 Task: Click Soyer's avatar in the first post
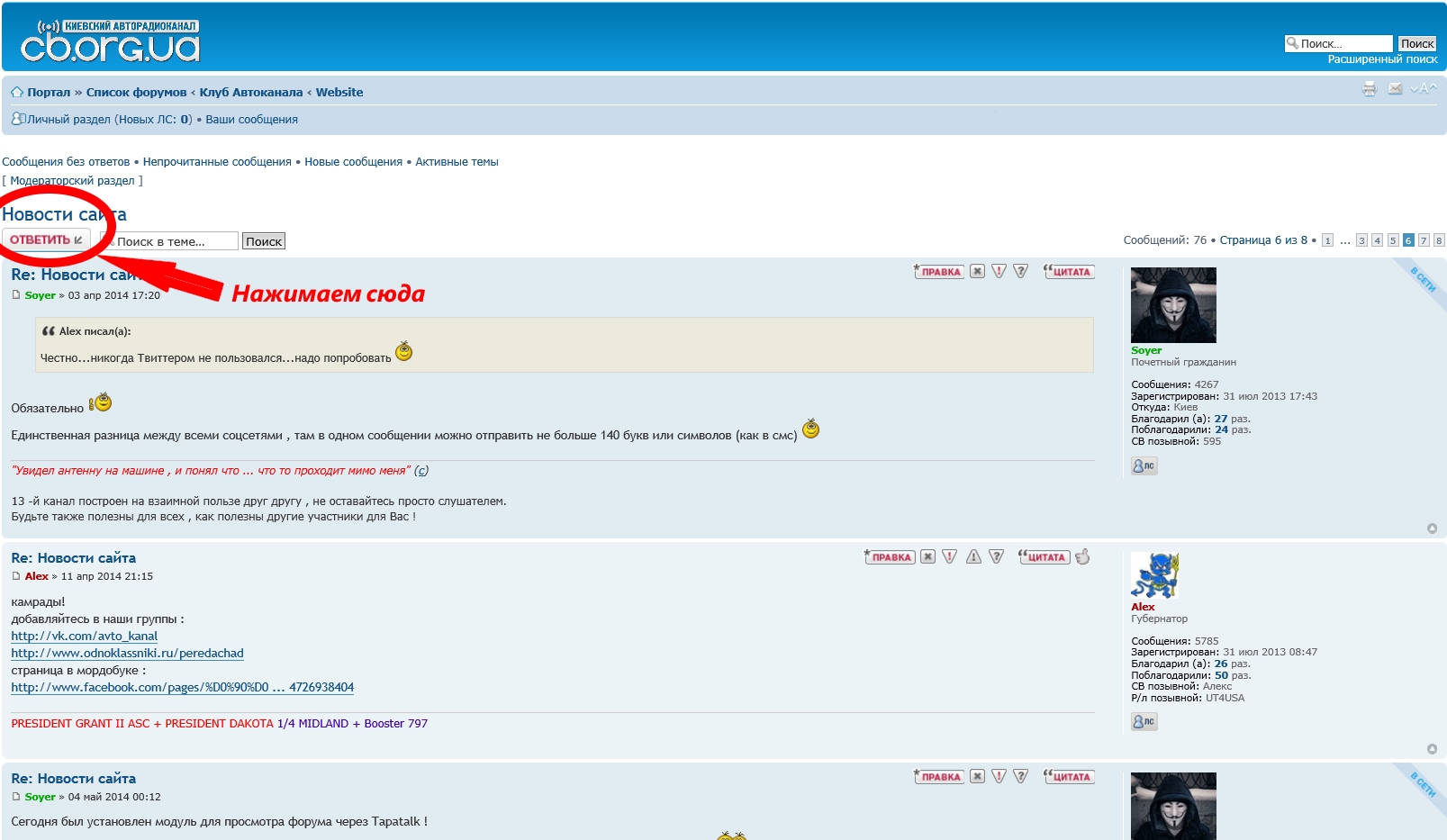(x=1172, y=304)
